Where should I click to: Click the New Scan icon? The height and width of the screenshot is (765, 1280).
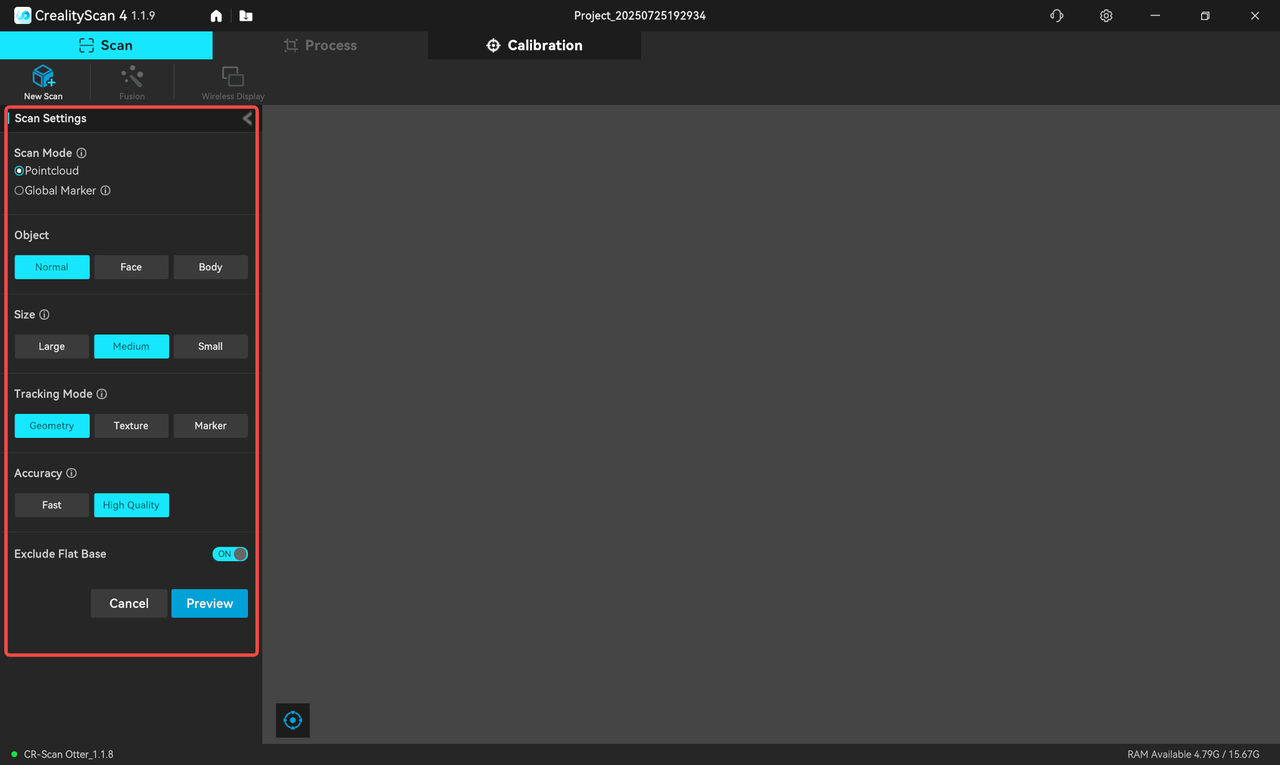pyautogui.click(x=43, y=78)
